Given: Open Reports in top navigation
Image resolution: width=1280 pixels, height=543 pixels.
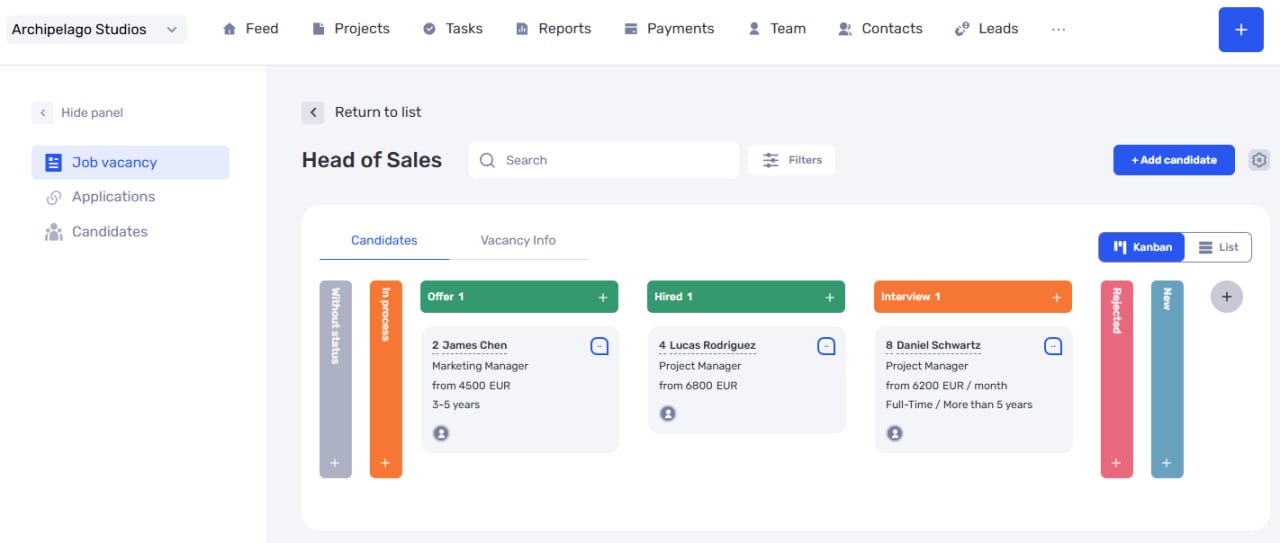Looking at the screenshot, I should 553,29.
